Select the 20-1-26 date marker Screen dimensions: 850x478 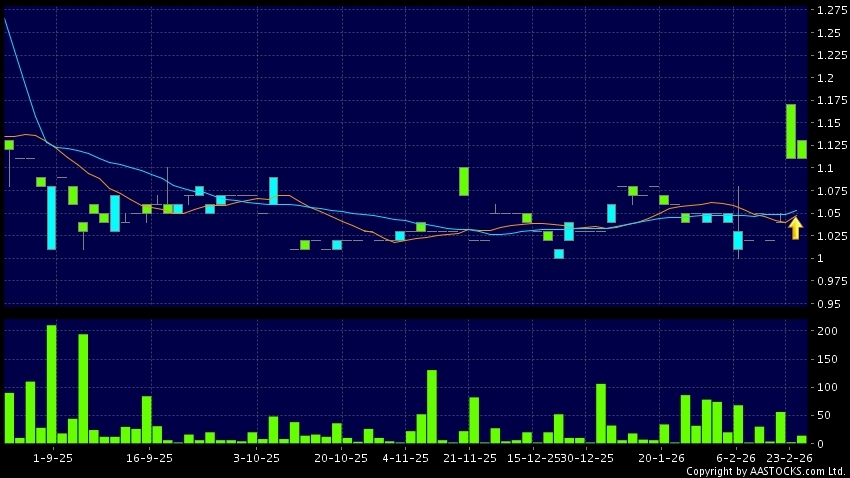point(661,458)
